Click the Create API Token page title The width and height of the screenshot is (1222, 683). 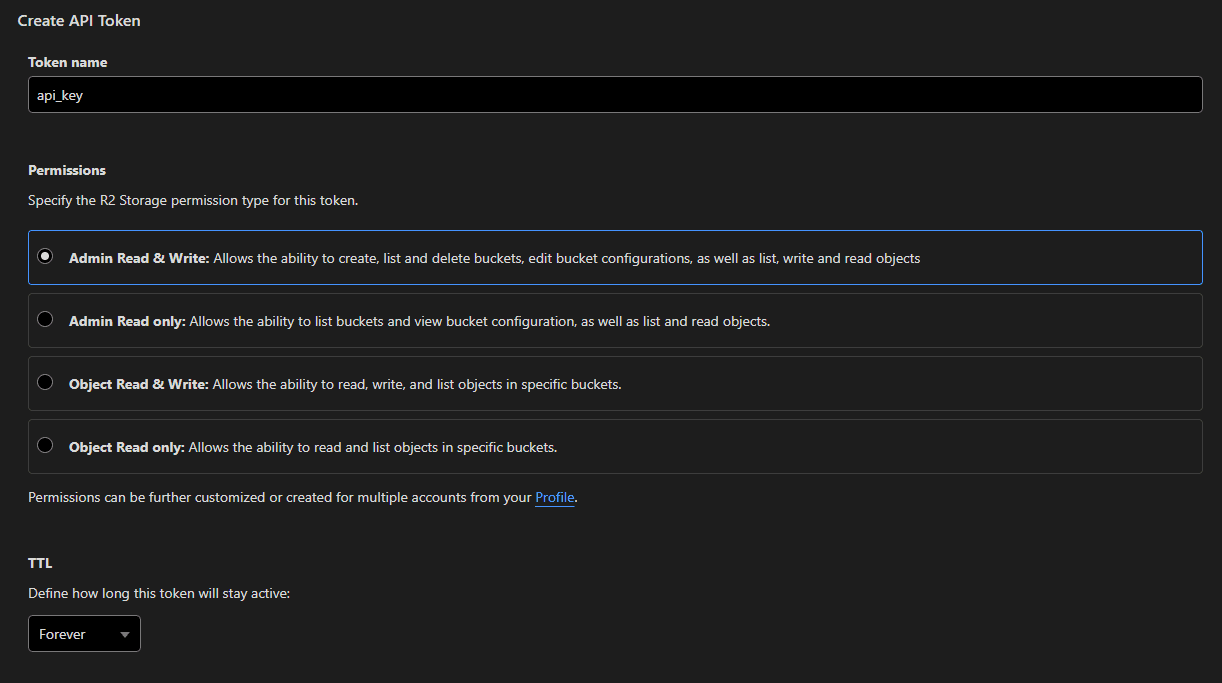click(x=79, y=20)
